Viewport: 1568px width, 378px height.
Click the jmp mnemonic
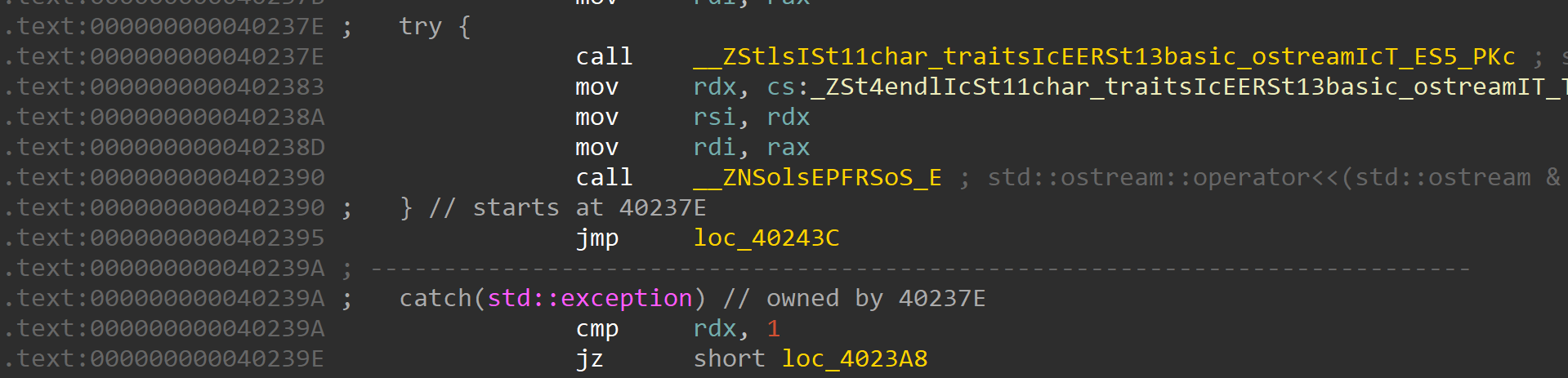pyautogui.click(x=596, y=238)
